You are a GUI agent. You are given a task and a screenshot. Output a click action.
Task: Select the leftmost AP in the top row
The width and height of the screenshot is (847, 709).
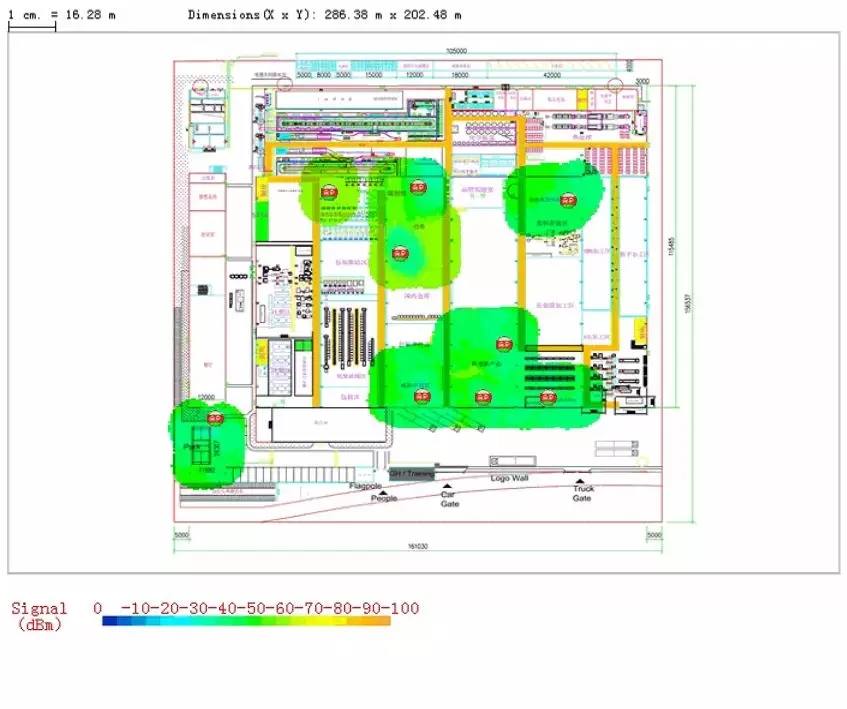pos(328,190)
